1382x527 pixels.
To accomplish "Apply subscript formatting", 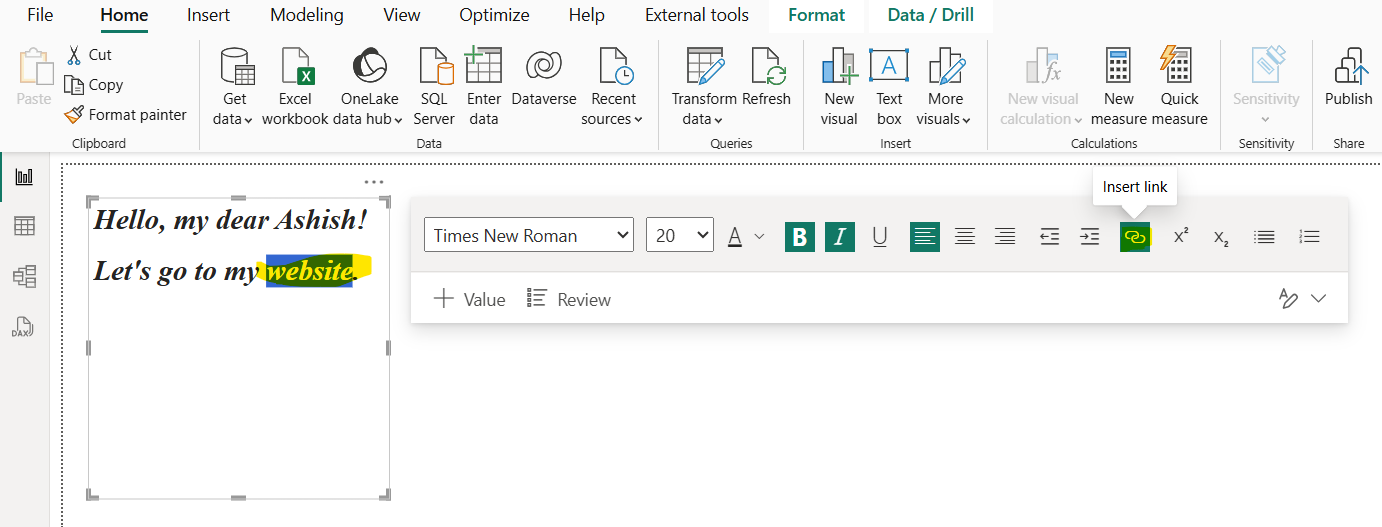I will (1221, 237).
